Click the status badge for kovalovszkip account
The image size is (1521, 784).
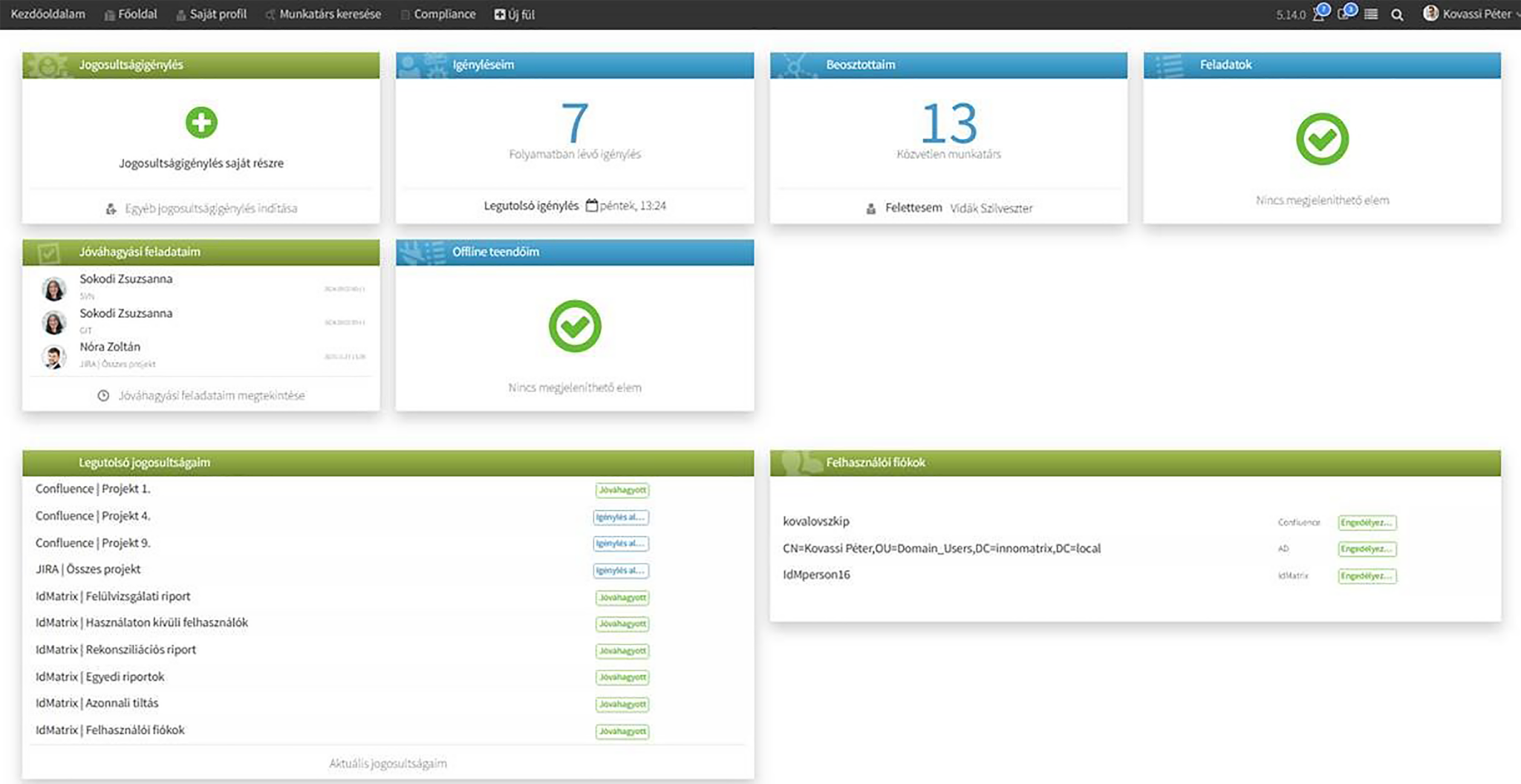click(x=1367, y=523)
